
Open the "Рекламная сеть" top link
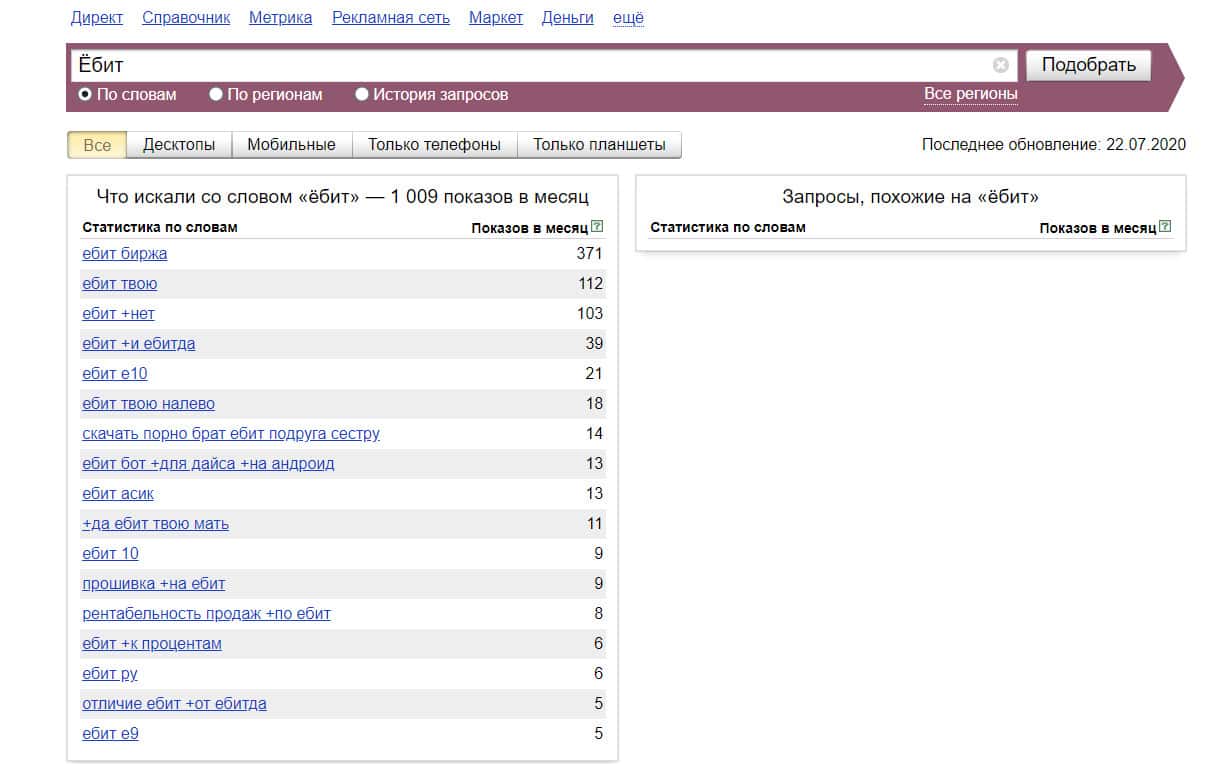click(391, 18)
